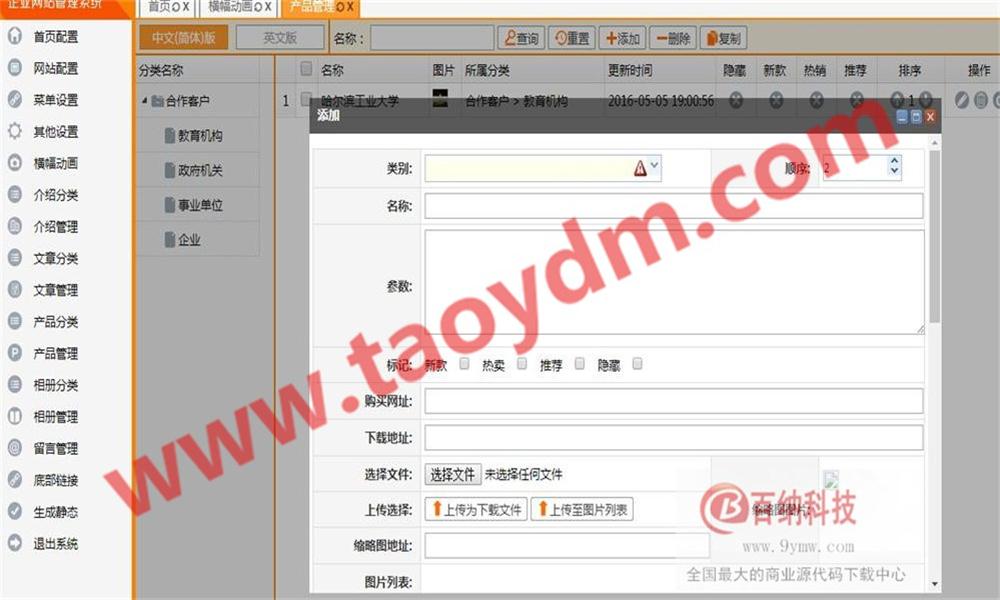
Task: Check the 新款 flag checkbox in dialog
Action: pyautogui.click(x=464, y=363)
